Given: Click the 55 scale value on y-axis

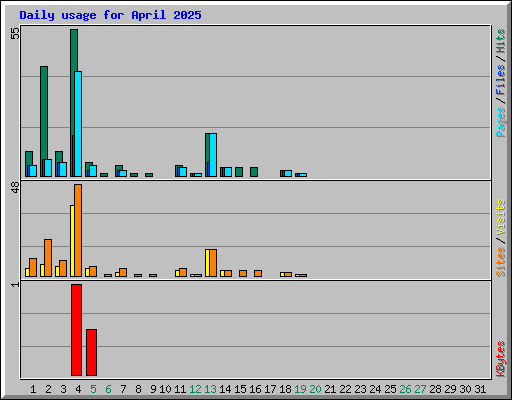Looking at the screenshot, I should click(x=15, y=33).
